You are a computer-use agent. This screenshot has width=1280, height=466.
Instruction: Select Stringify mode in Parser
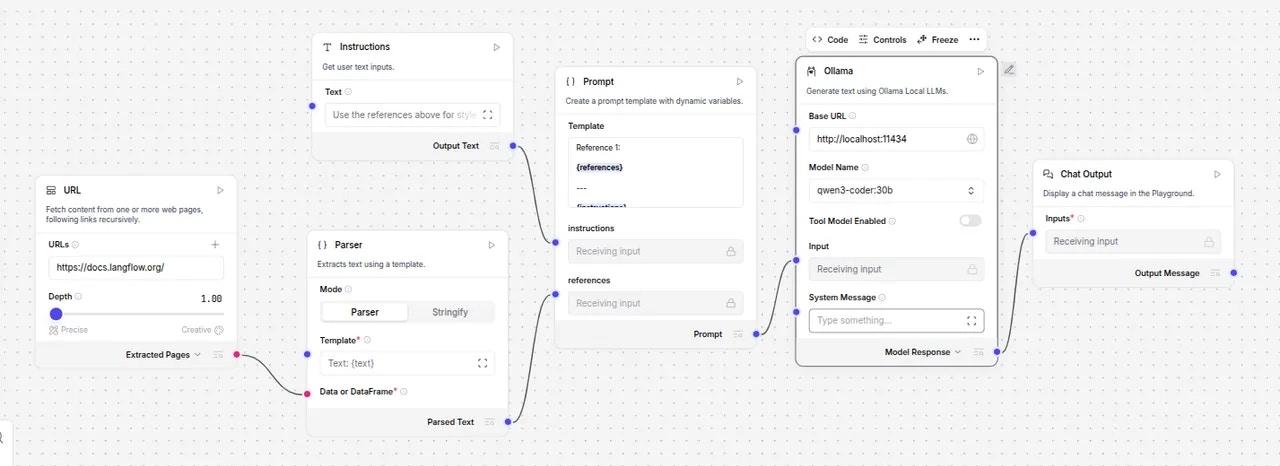tap(450, 312)
